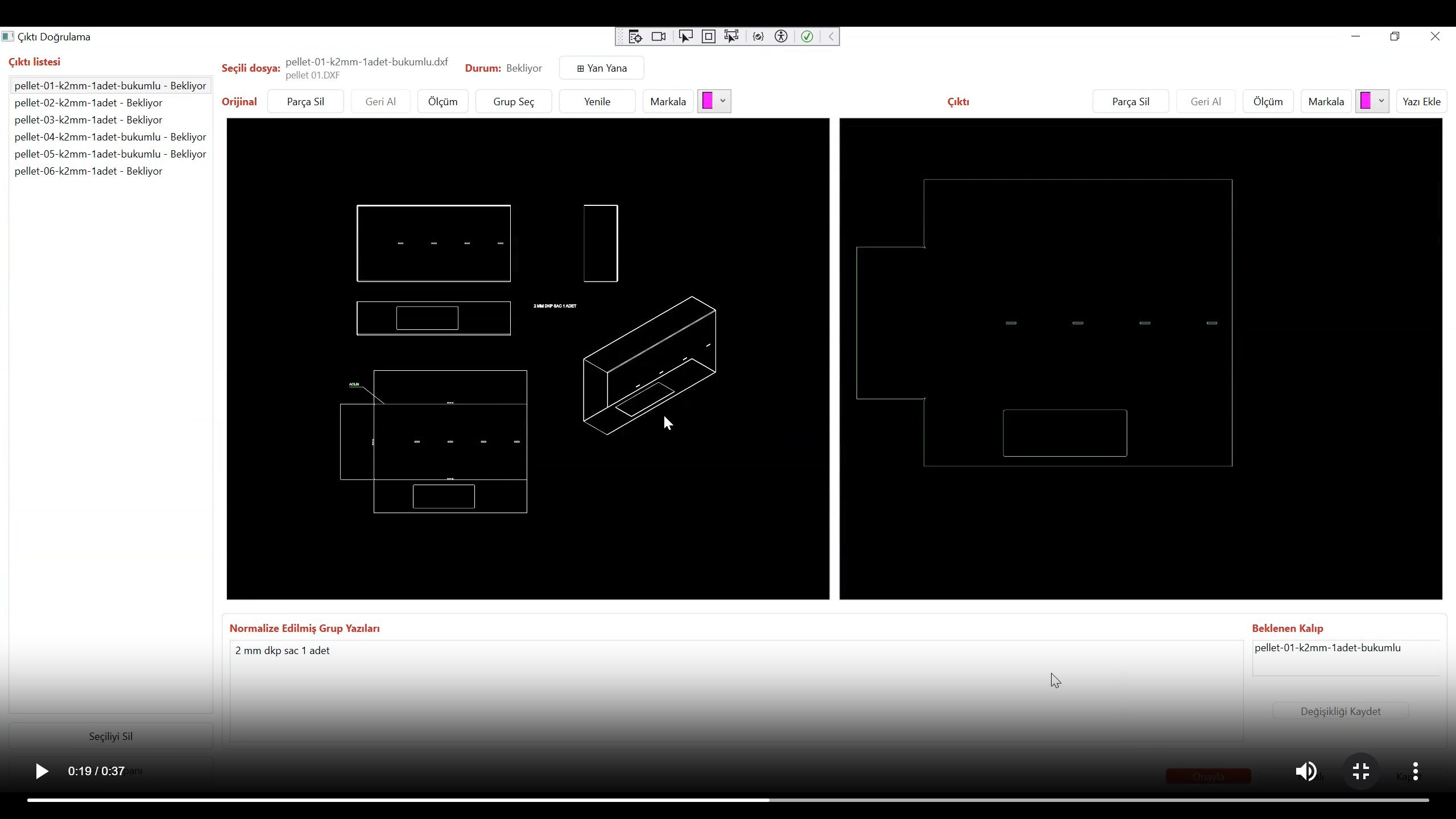Exit fullscreen in the video player
This screenshot has width=1456, height=819.
pyautogui.click(x=1360, y=771)
